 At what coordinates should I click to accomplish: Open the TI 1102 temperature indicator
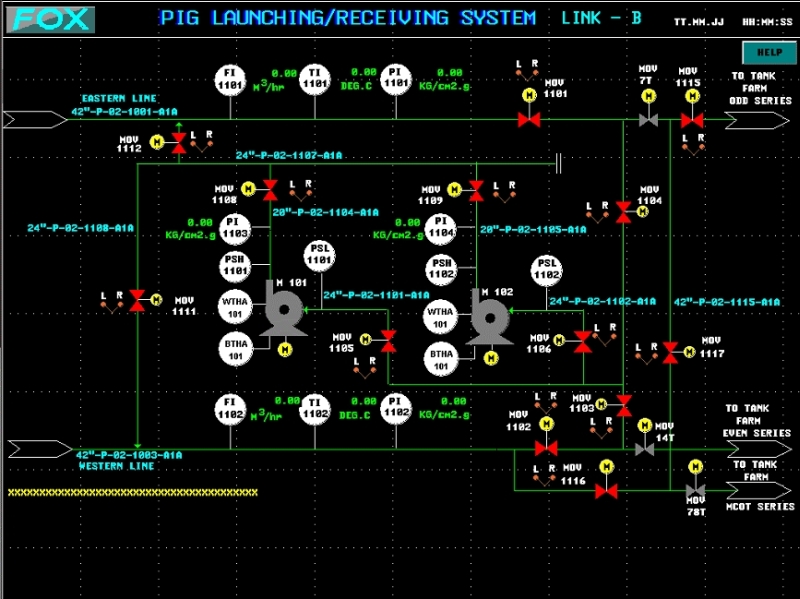click(315, 410)
